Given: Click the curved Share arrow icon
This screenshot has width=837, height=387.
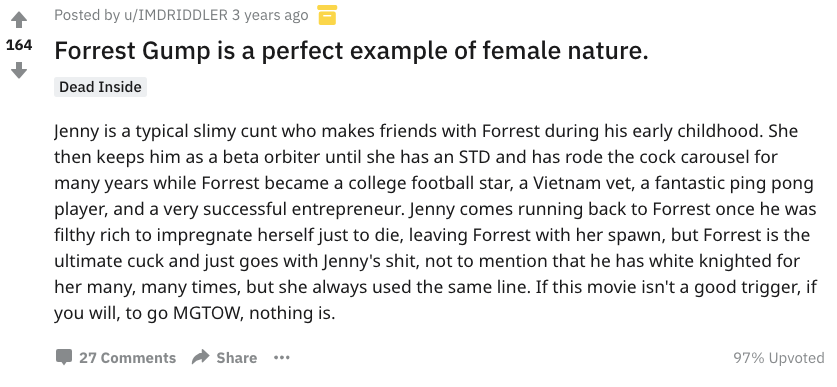Looking at the screenshot, I should tap(201, 357).
